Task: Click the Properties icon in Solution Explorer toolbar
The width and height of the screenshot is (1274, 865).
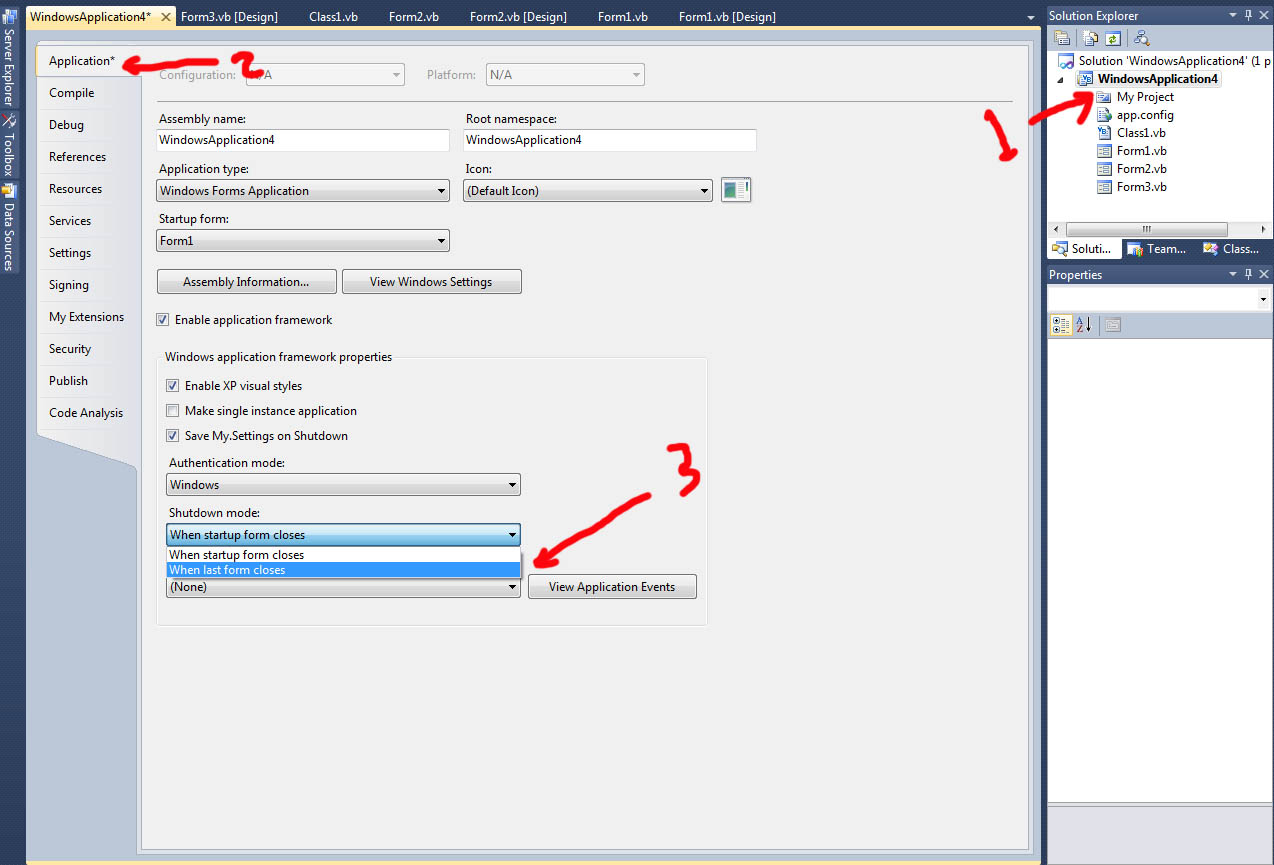Action: point(1062,39)
